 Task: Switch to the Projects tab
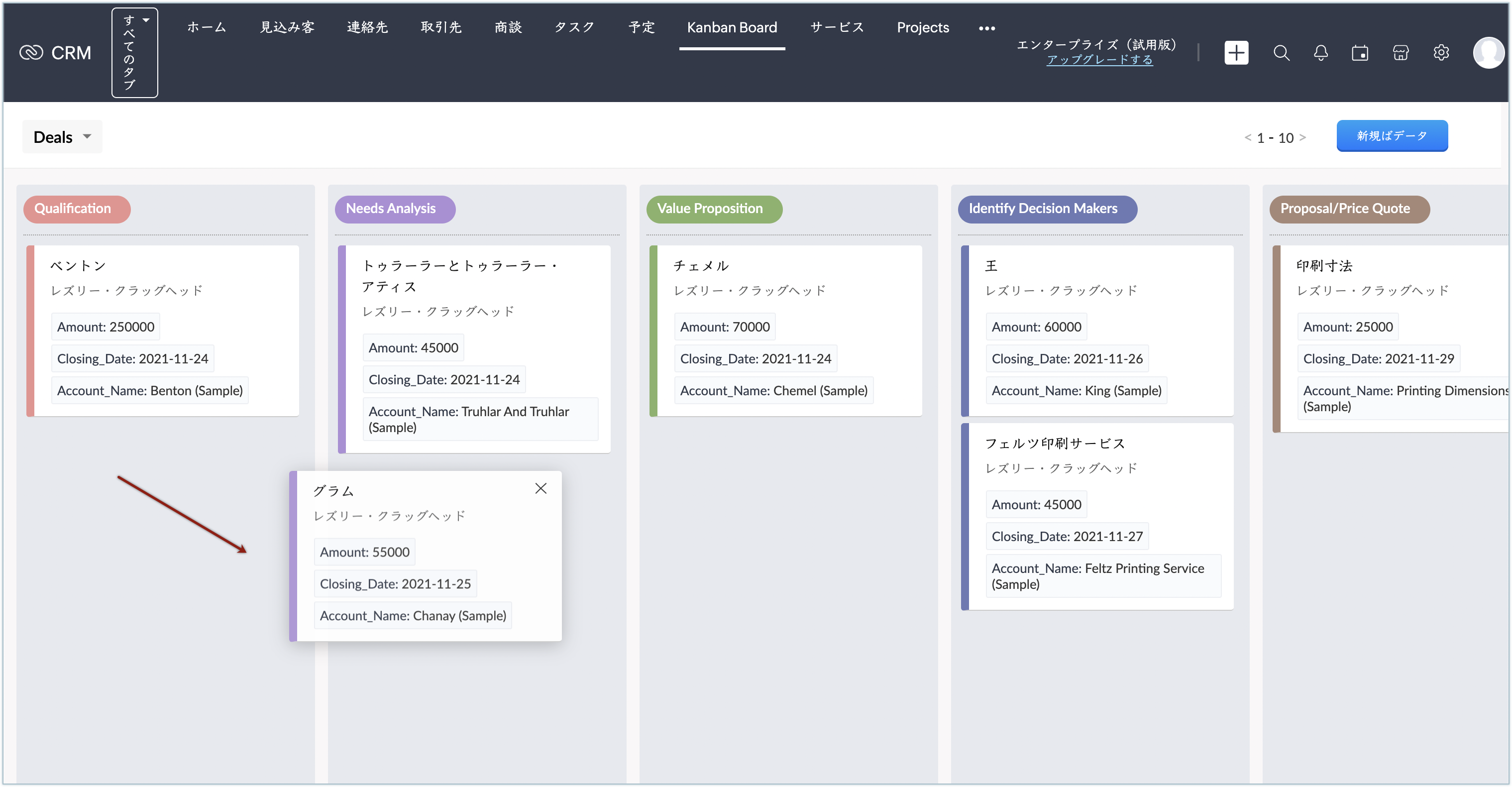pos(923,27)
